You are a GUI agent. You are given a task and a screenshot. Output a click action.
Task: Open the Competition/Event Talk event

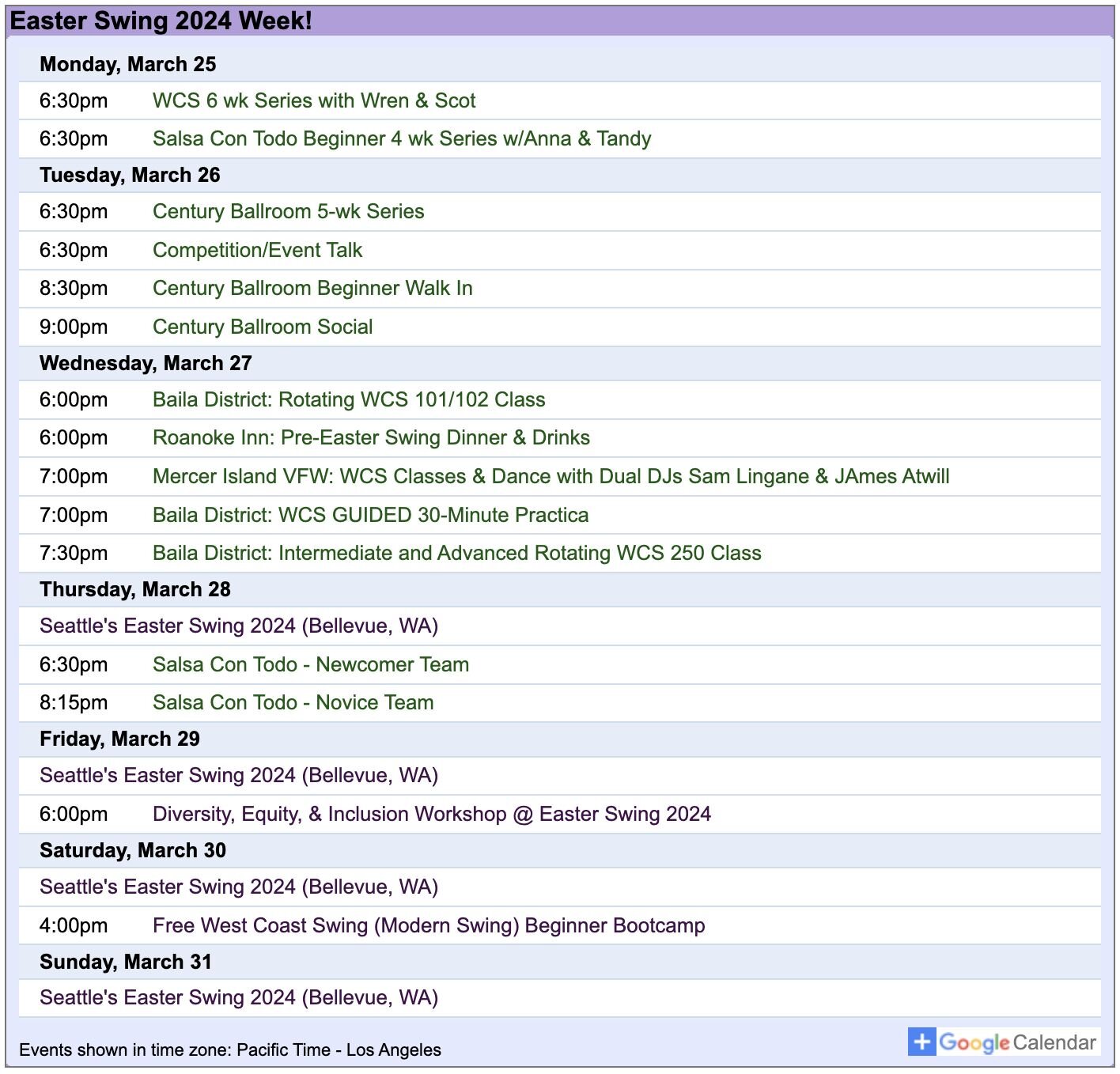[257, 250]
